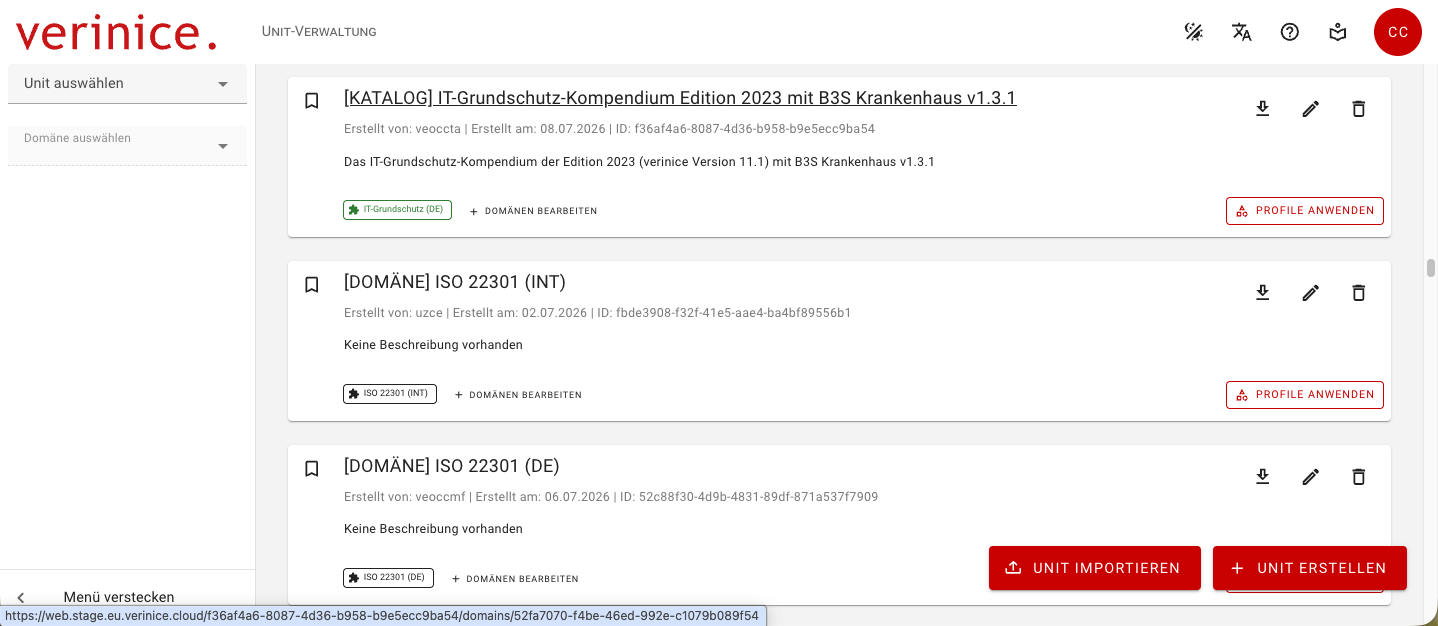Open the [DOMÄNE] ISO 22301 (INT) title
Viewport: 1438px width, 626px height.
coord(455,282)
